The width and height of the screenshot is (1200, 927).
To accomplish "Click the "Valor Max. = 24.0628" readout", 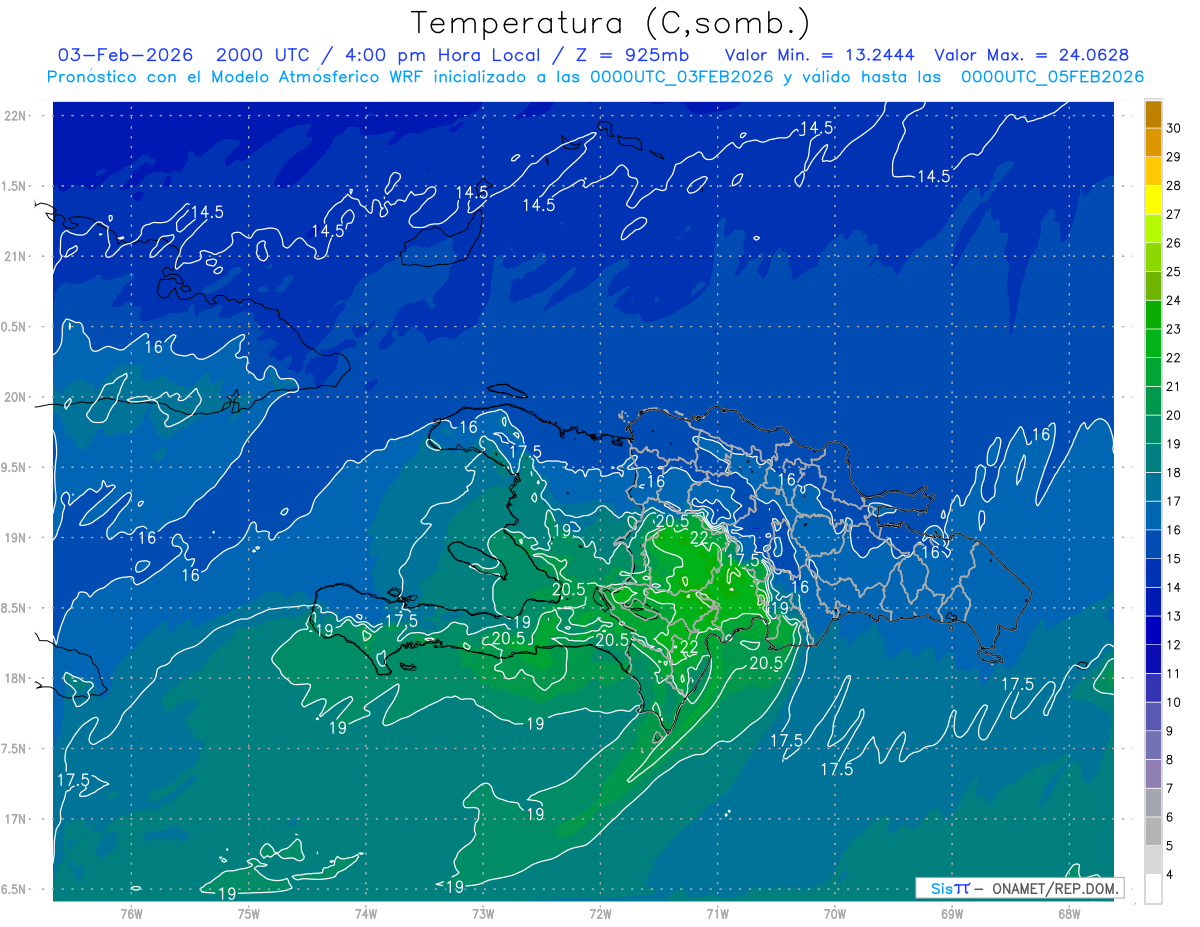I will point(1032,55).
